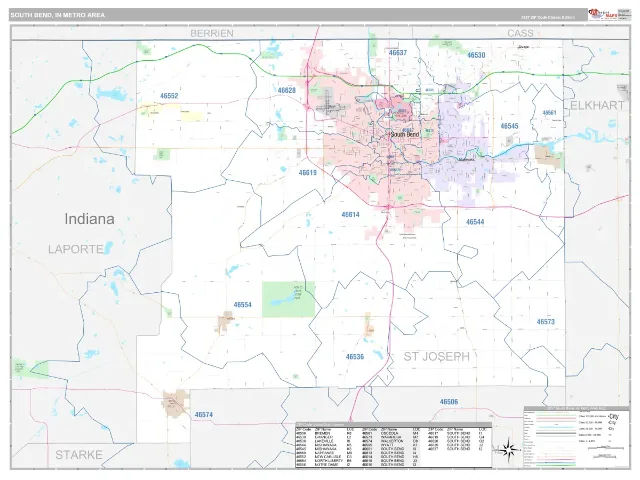The width and height of the screenshot is (640, 480).
Task: Click the ZIP code label 46561
Action: click(x=549, y=113)
